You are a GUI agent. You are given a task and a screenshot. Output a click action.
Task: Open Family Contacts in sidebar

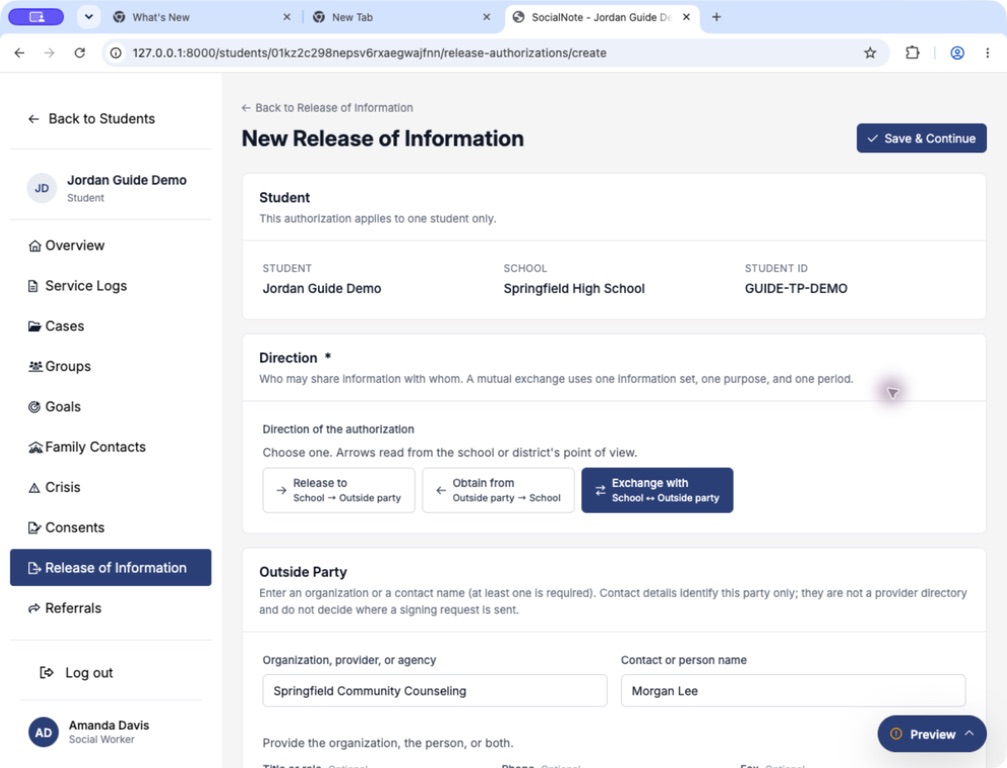pos(110,447)
